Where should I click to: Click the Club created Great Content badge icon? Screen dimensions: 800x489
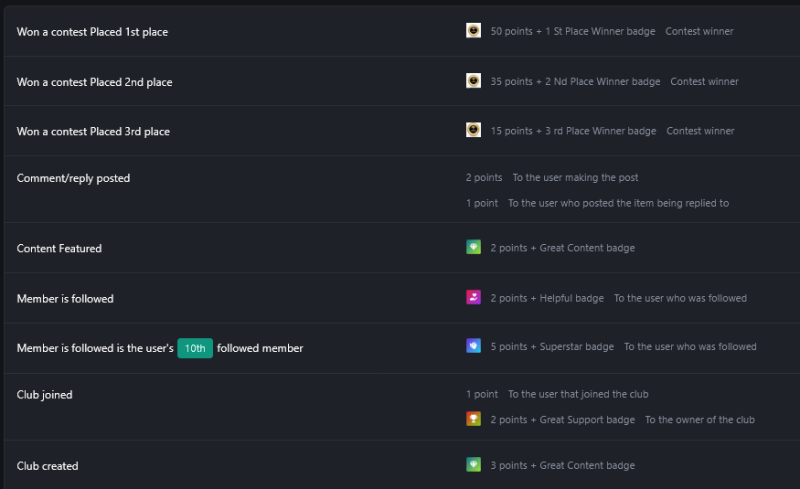473,465
